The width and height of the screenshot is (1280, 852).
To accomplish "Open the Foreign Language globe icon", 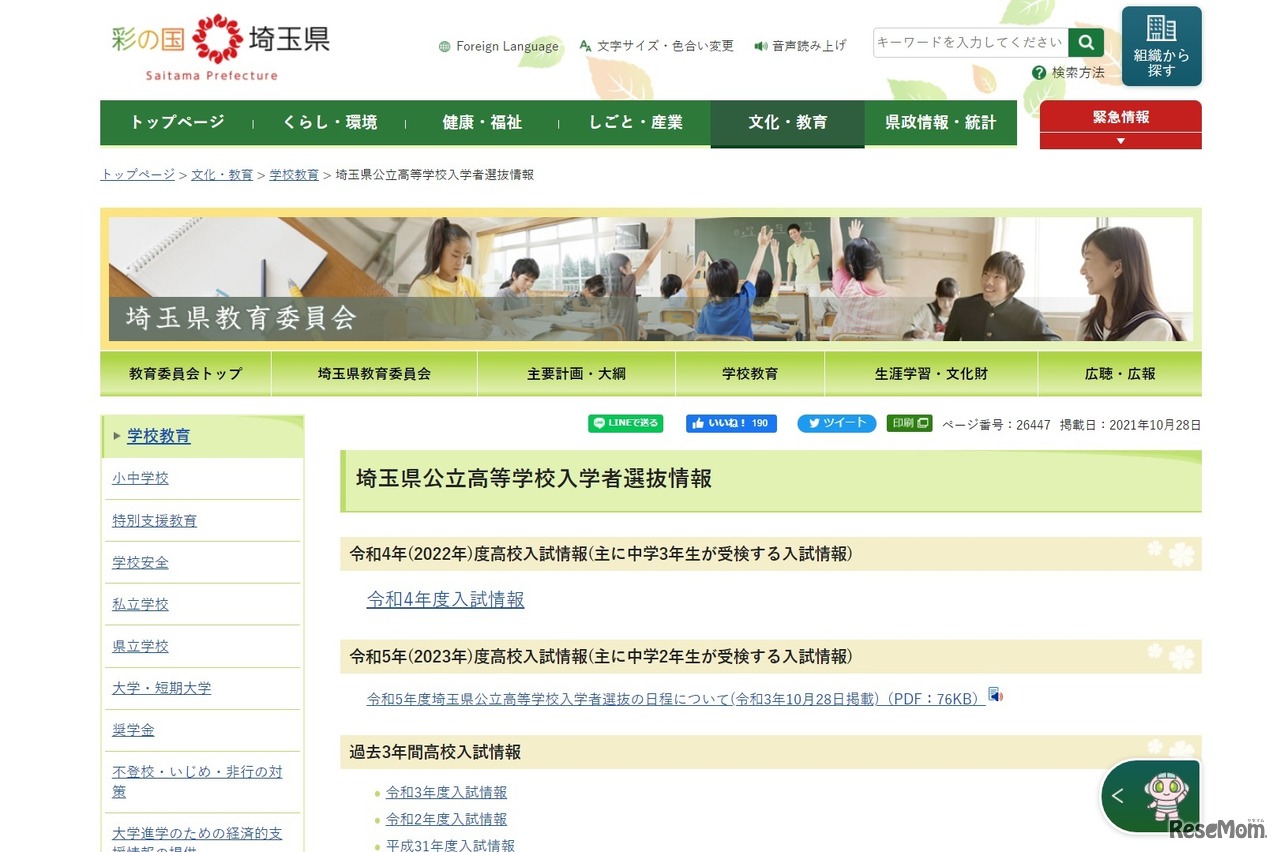I will [443, 46].
